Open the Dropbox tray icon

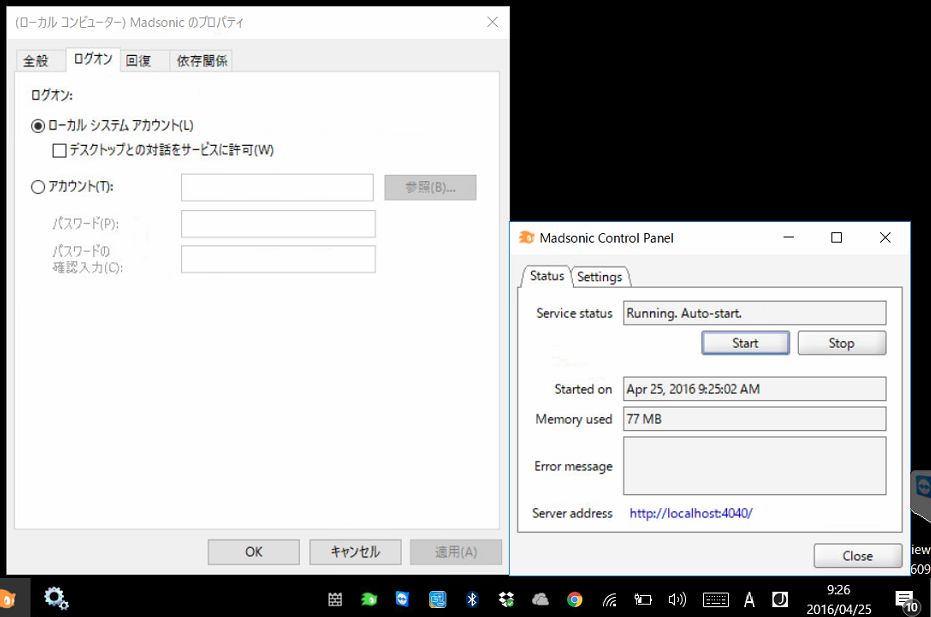(506, 599)
